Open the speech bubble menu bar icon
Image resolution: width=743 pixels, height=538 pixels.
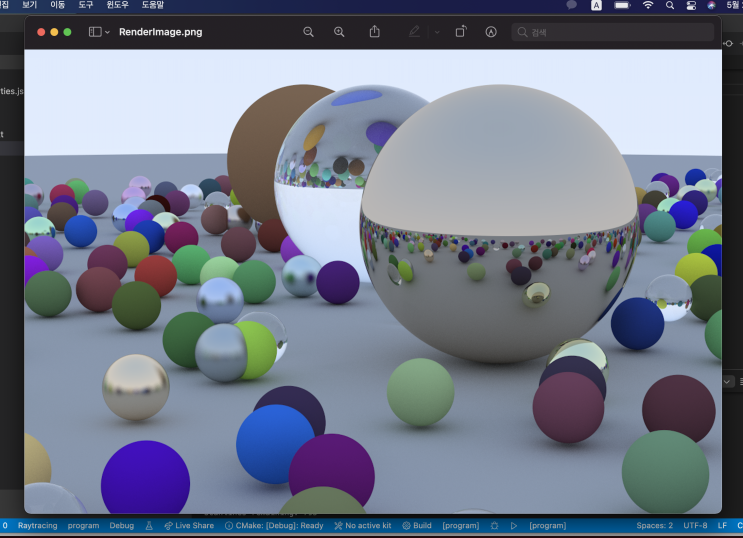572,5
